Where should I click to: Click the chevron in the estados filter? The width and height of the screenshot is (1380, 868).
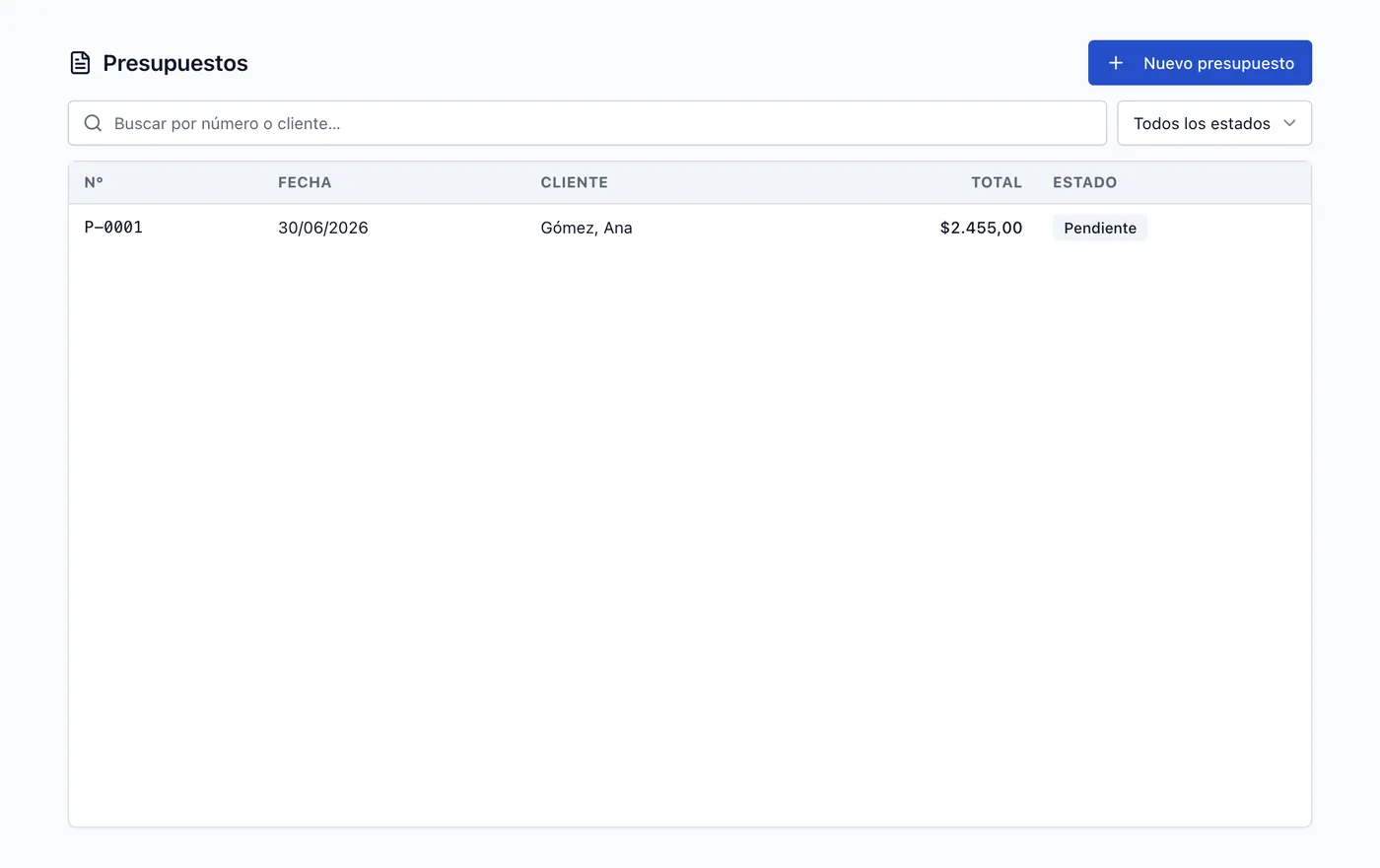1289,123
